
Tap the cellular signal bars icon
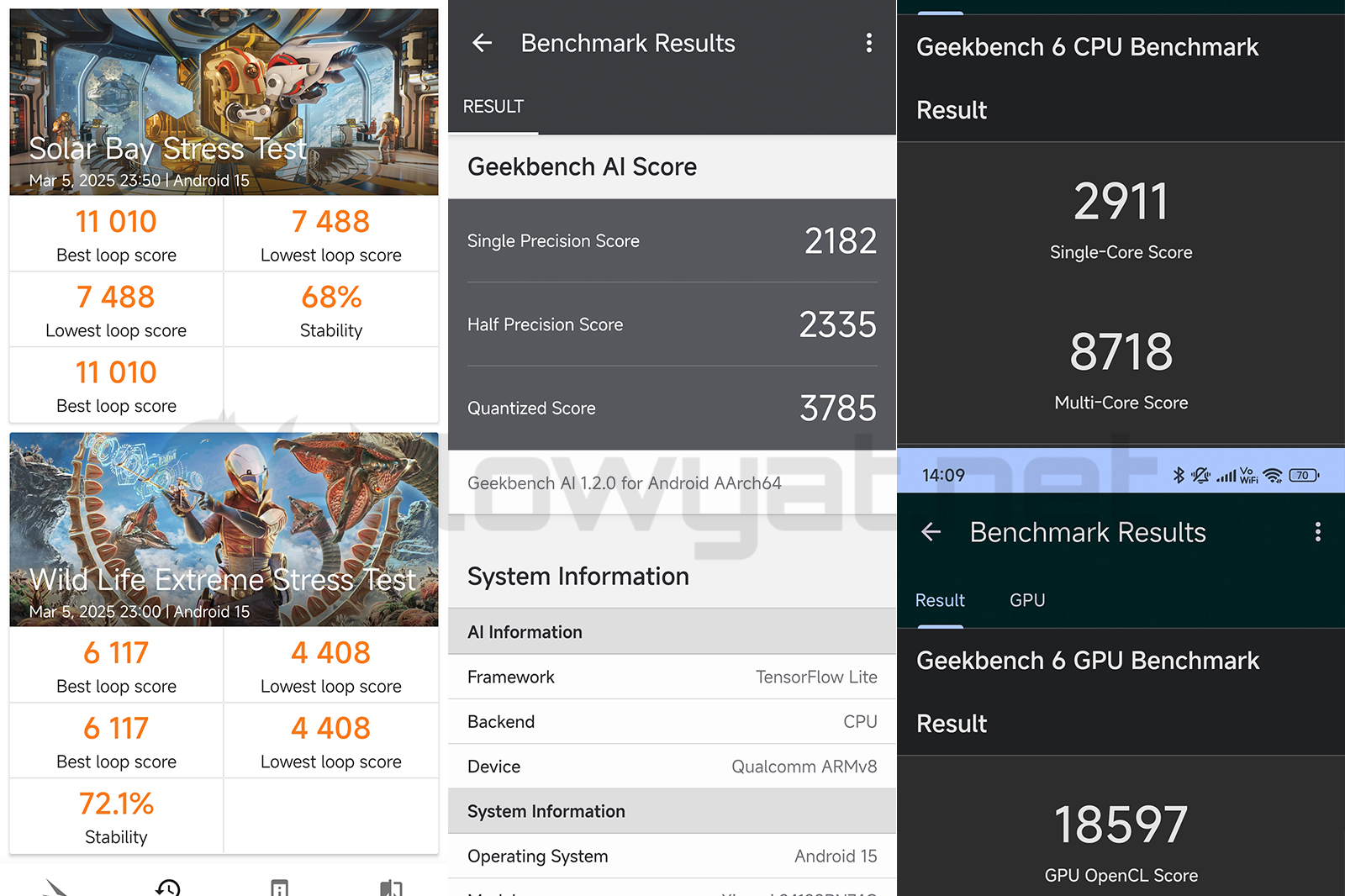point(1226,476)
